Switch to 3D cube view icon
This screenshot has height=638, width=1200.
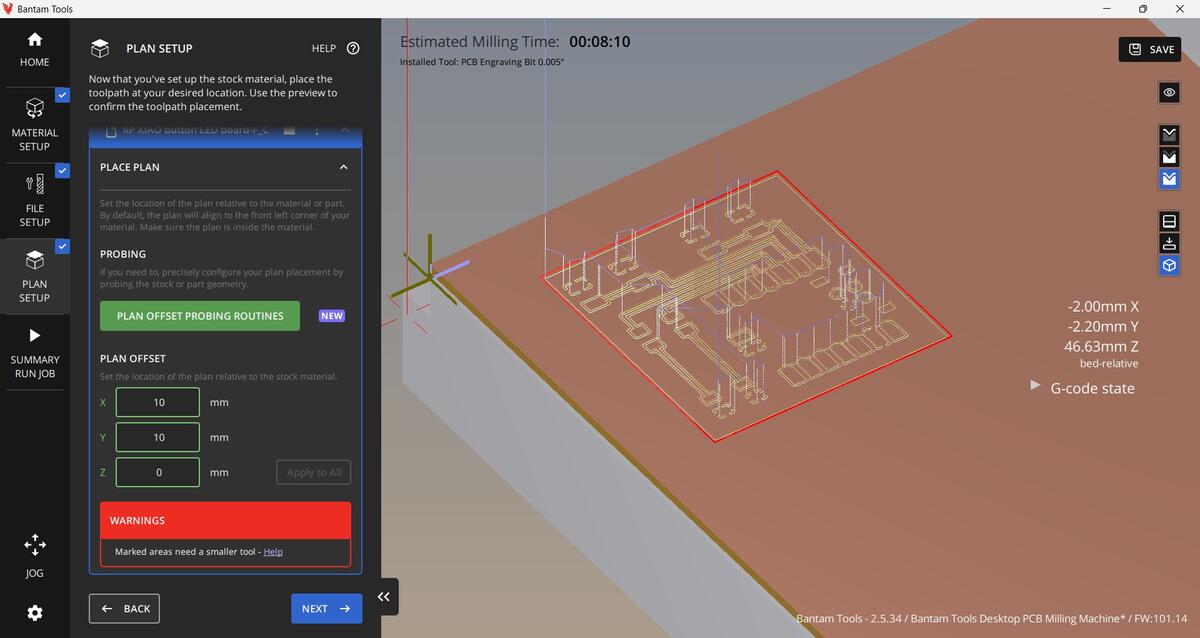click(1169, 266)
